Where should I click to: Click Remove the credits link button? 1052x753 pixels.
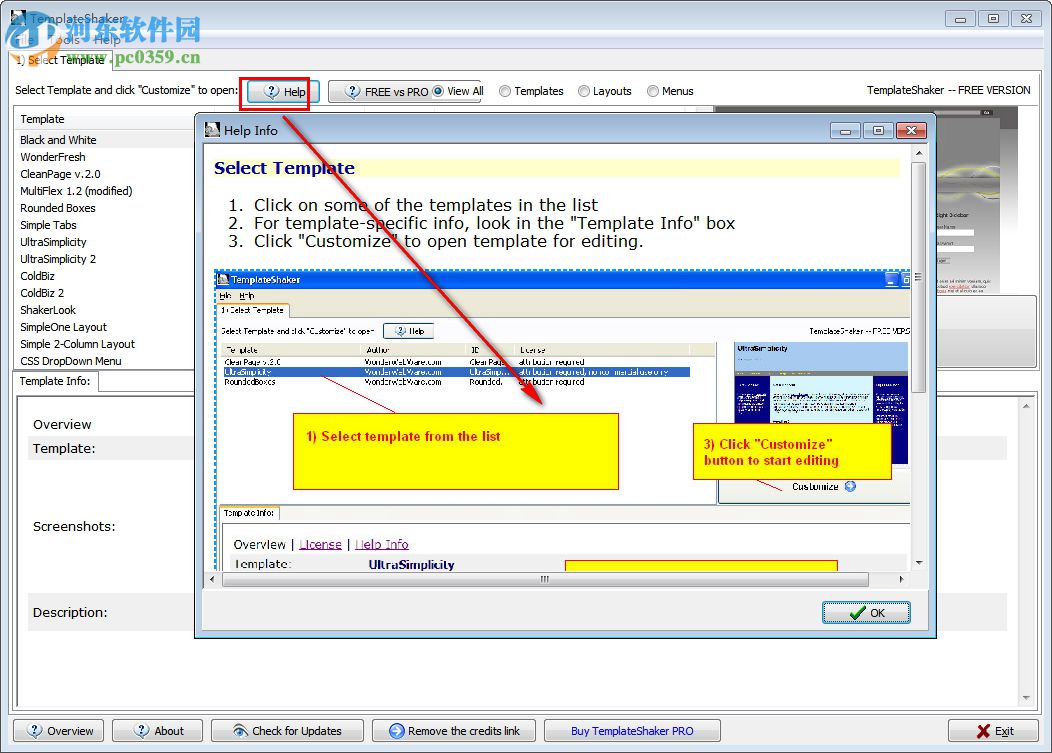click(454, 731)
